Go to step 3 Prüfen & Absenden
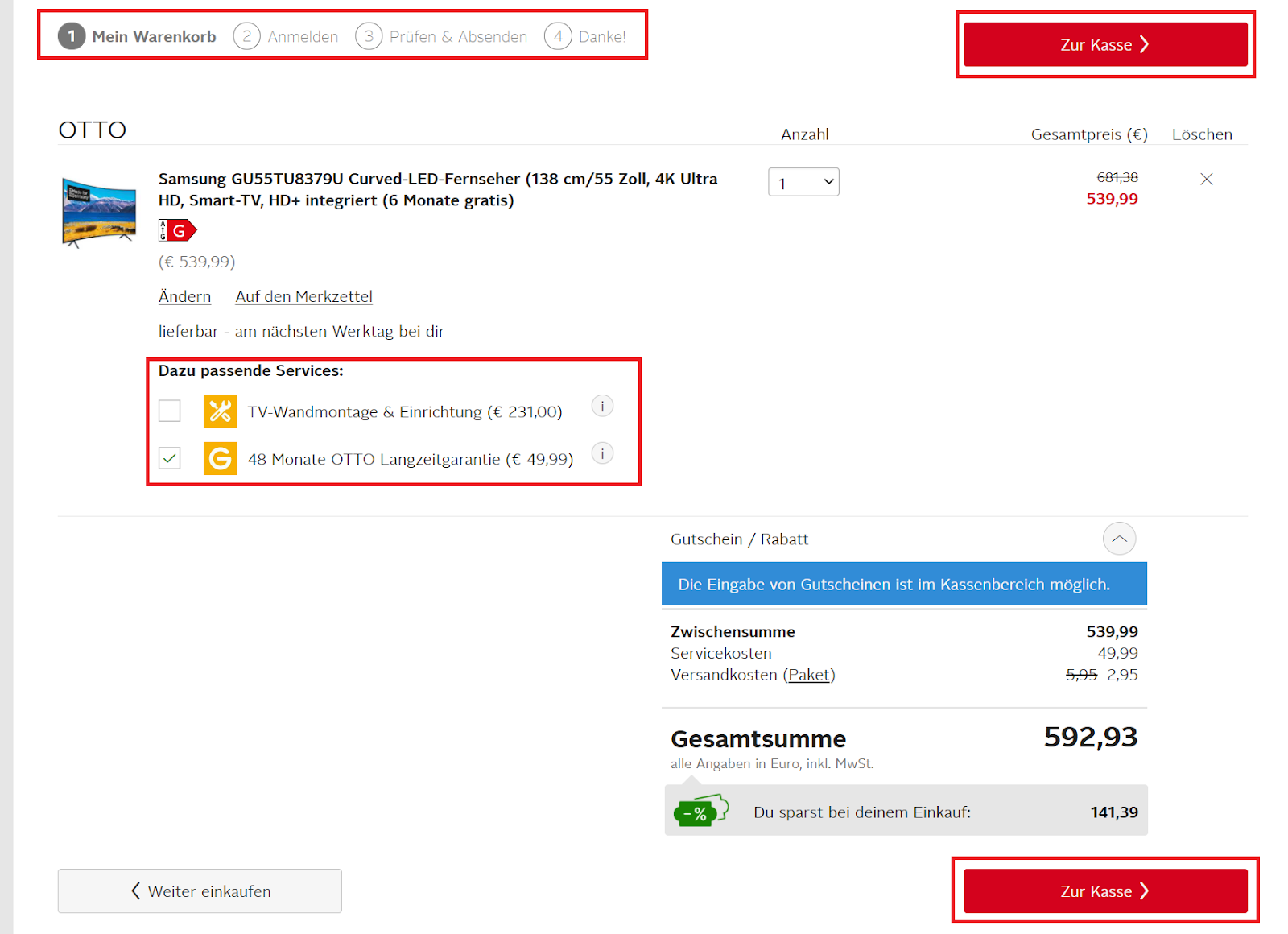The height and width of the screenshot is (934, 1288). point(441,36)
